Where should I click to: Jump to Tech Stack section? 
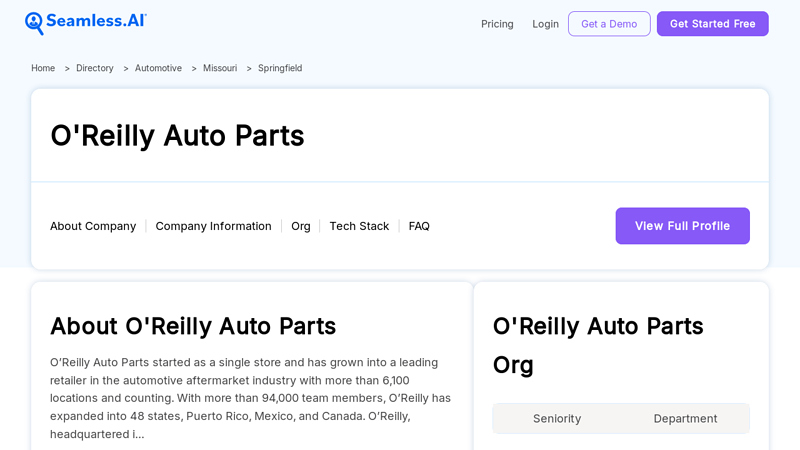coord(359,226)
